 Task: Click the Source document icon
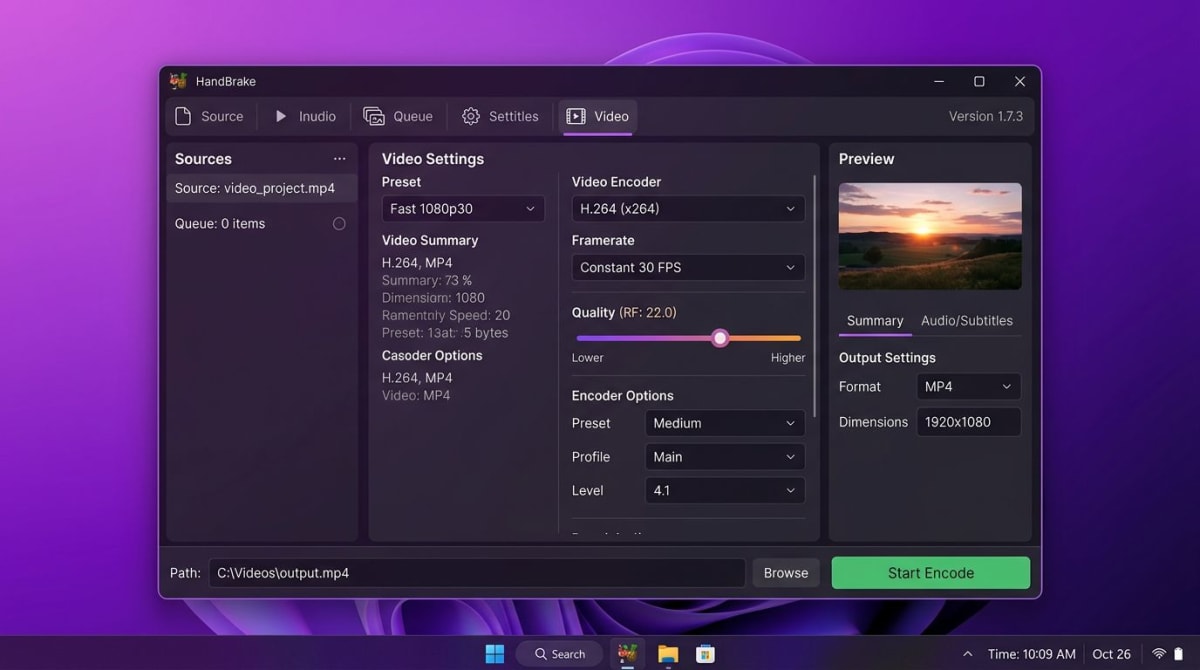click(183, 116)
